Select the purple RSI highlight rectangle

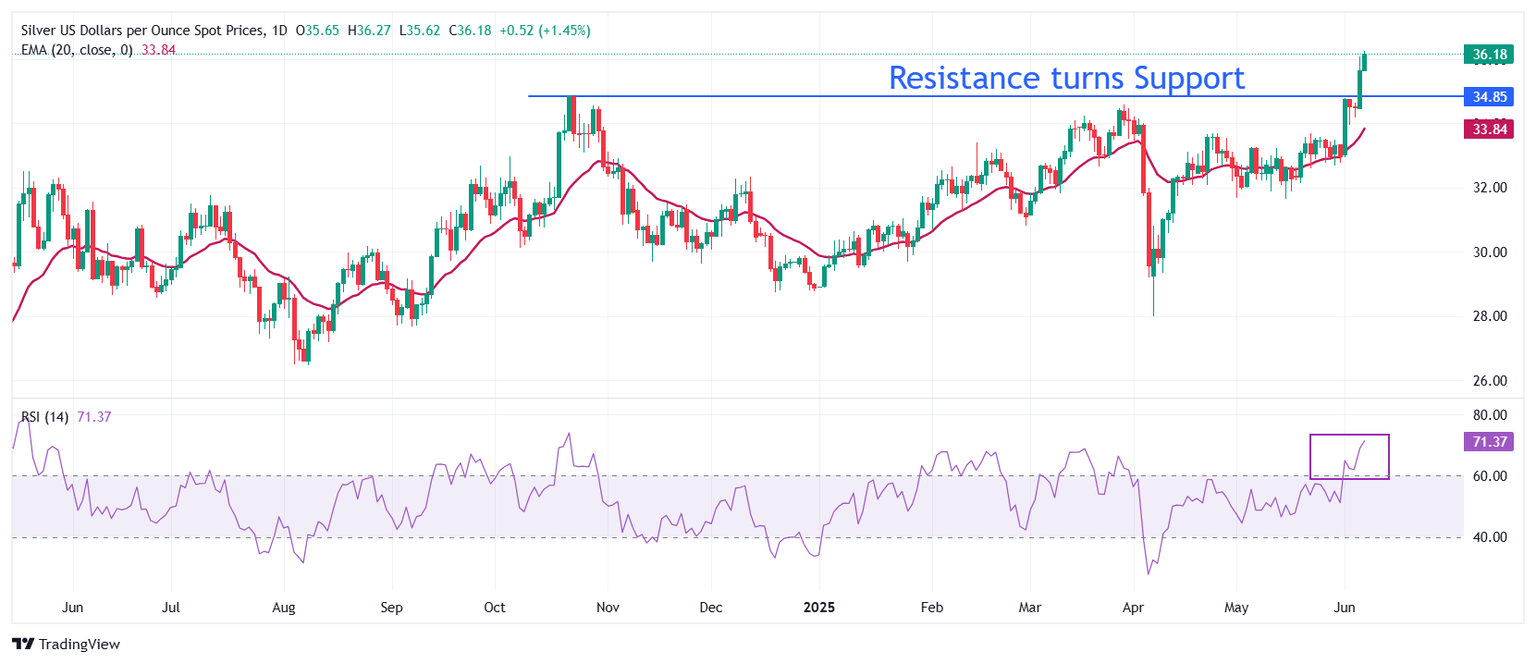point(1349,456)
